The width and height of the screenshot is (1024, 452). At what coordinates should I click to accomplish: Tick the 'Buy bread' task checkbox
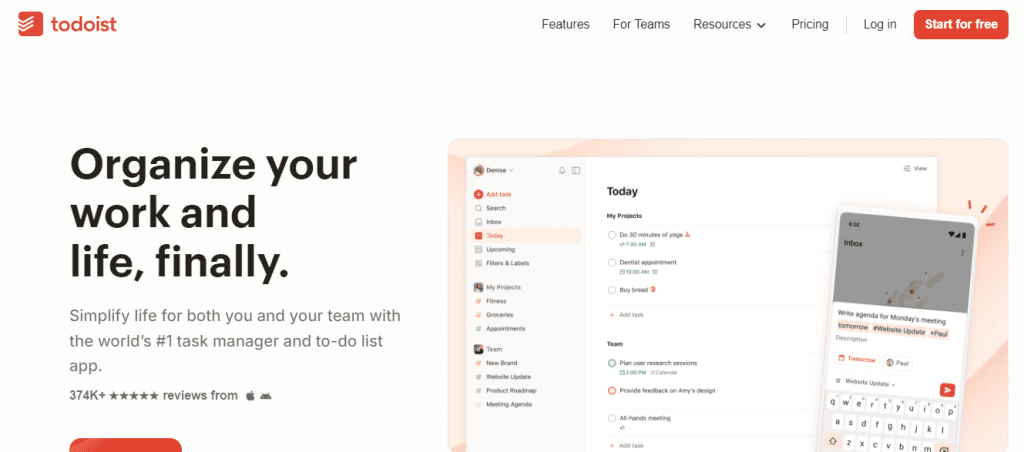[612, 290]
